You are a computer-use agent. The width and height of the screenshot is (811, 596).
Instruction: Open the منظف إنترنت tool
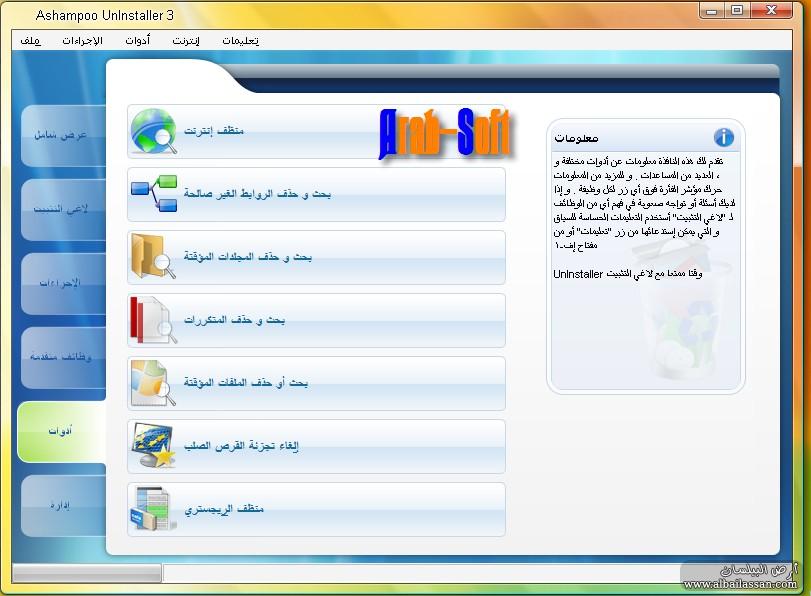pos(316,131)
